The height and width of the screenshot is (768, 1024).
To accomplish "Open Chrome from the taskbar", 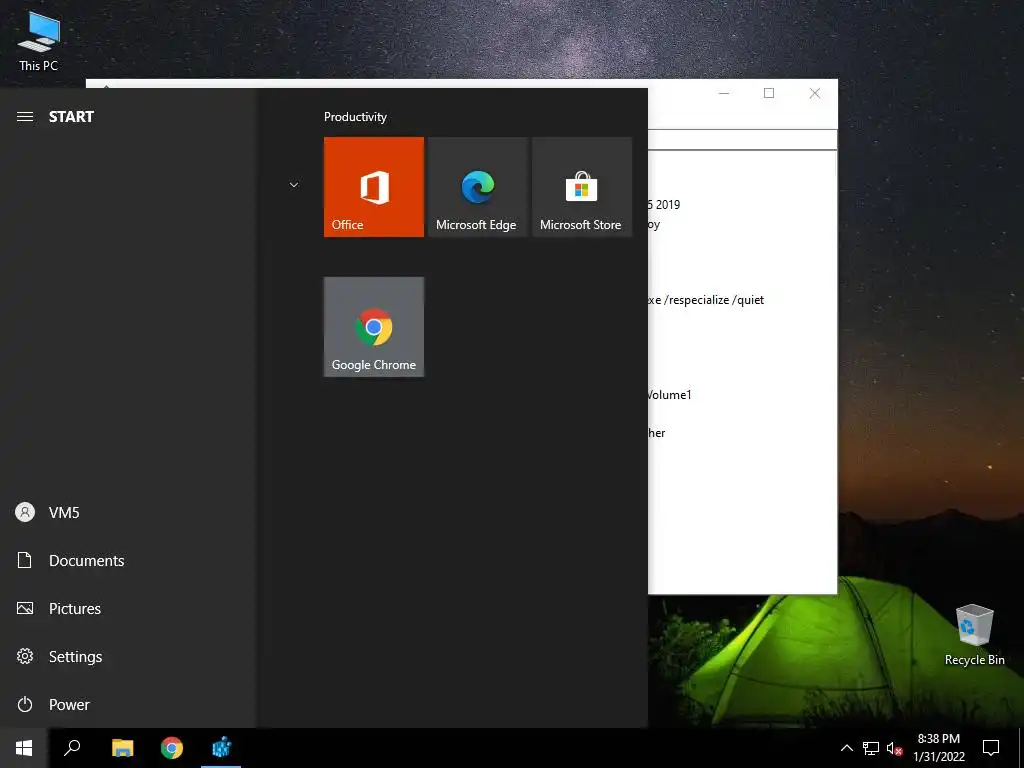I will point(172,748).
